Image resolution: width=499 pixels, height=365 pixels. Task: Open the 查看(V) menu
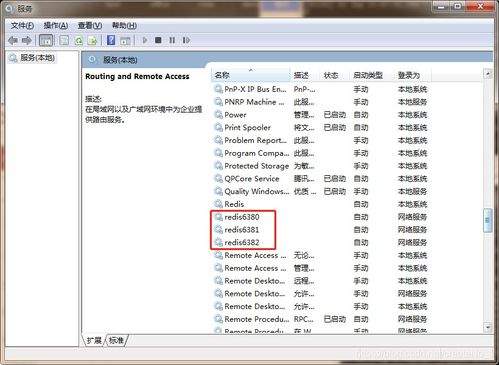(x=90, y=25)
